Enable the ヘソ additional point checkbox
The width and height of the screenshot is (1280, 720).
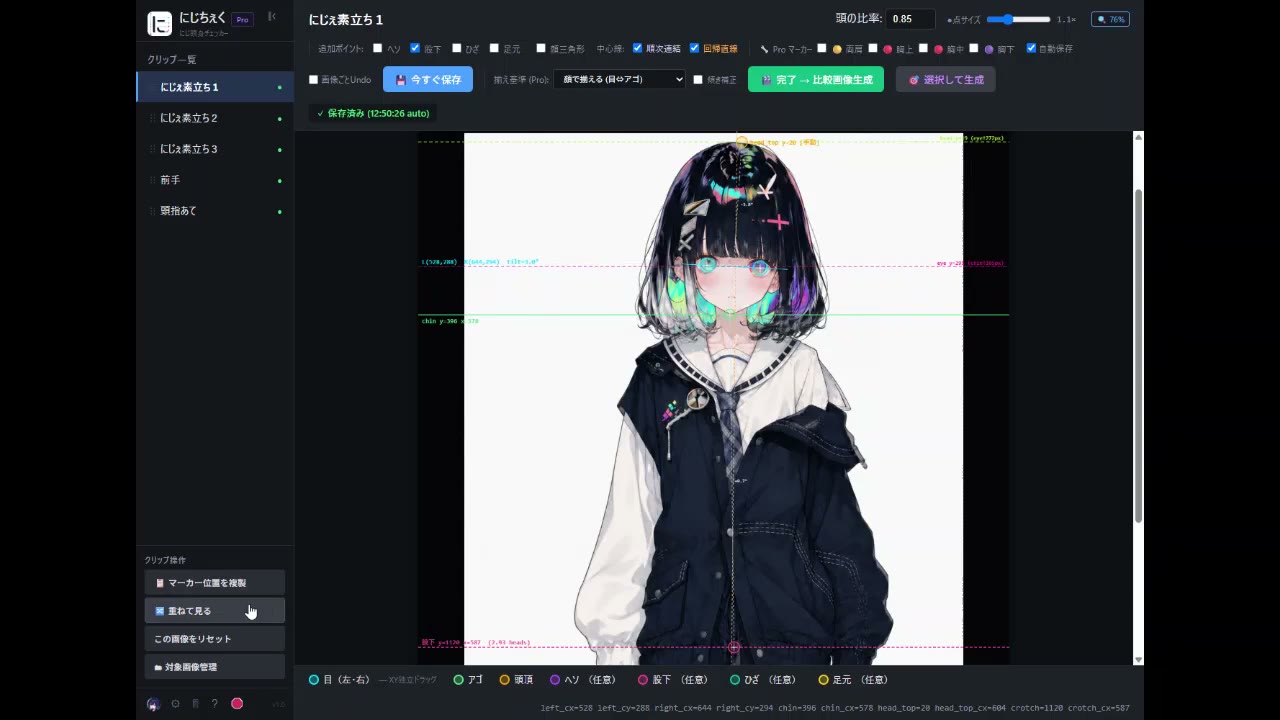click(x=378, y=48)
